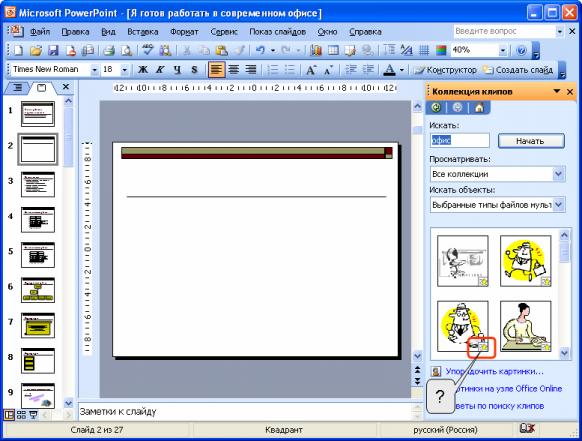Open Советы по поиску клипов link
This screenshot has height=441, width=582.
tap(499, 406)
